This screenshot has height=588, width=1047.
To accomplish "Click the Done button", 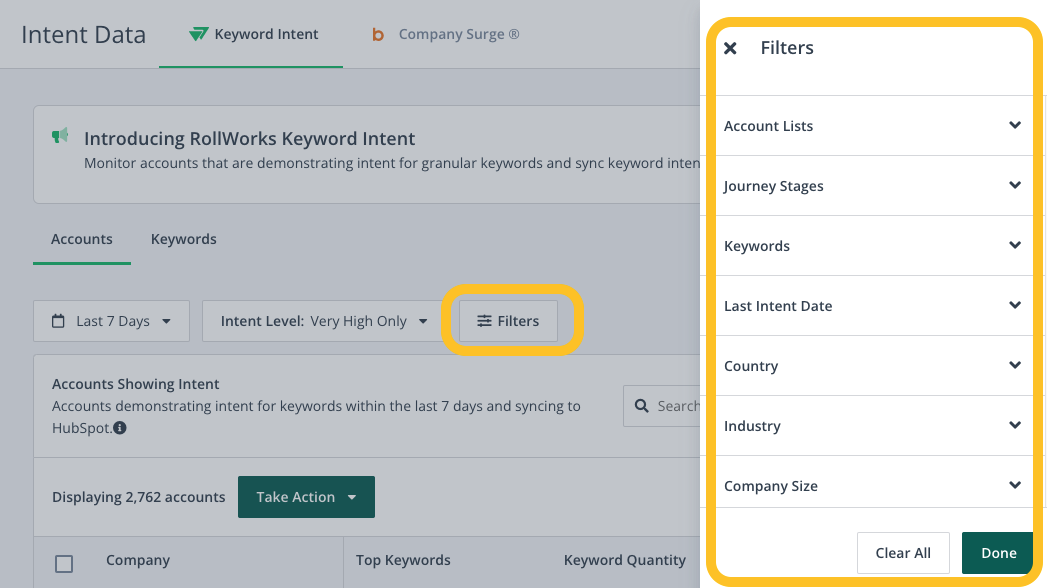I will tap(998, 553).
